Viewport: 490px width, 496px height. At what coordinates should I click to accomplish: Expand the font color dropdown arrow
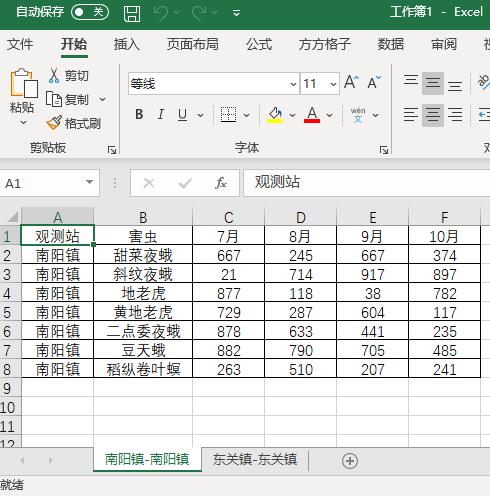click(x=329, y=115)
